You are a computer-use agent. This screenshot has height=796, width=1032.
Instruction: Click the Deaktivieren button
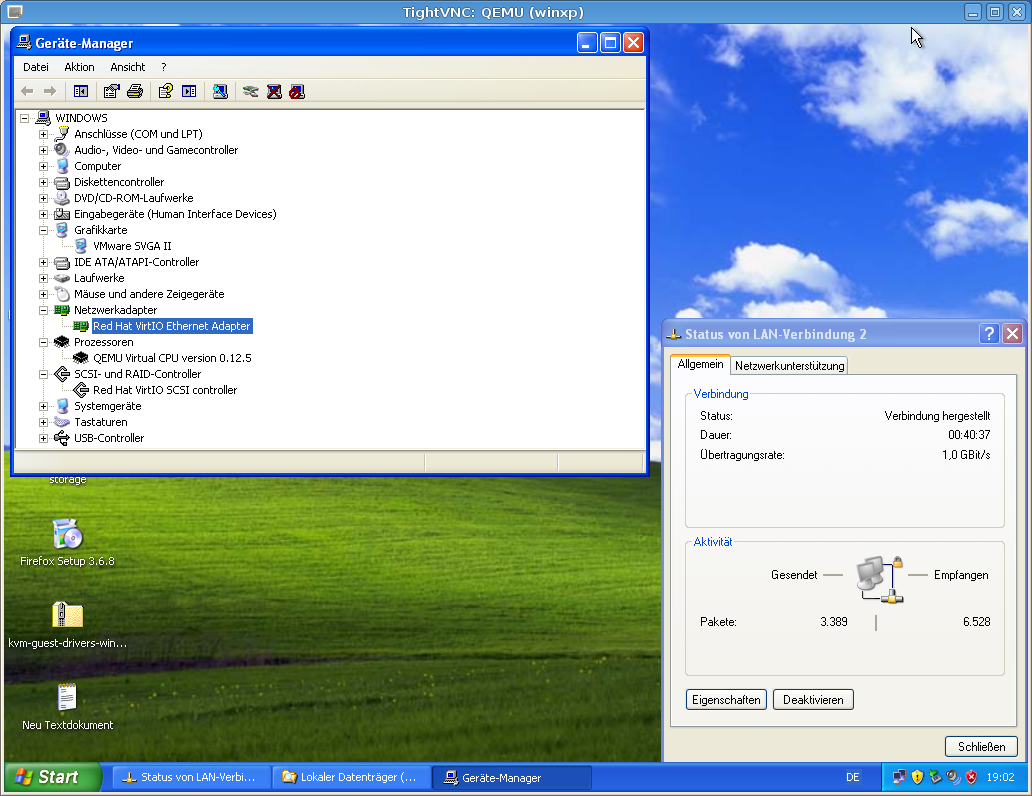click(x=813, y=700)
